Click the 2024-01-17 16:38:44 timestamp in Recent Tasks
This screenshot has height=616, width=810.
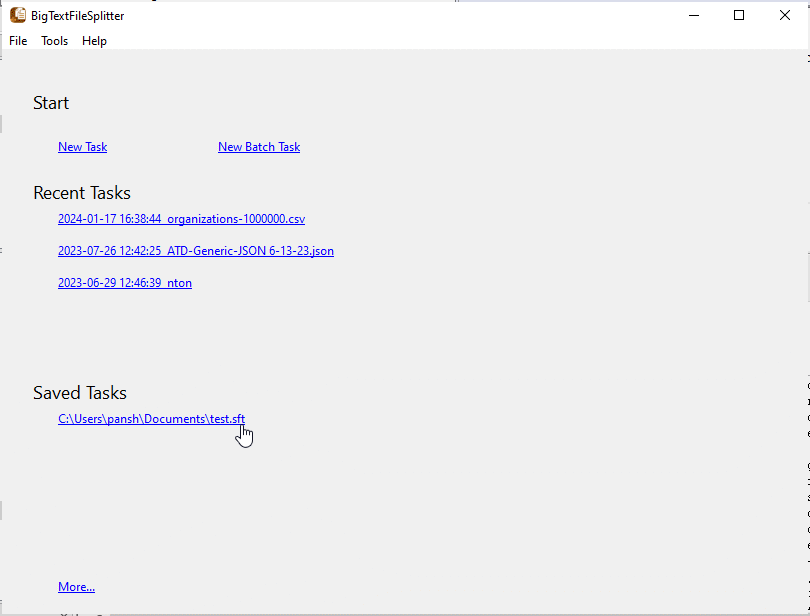pos(109,219)
